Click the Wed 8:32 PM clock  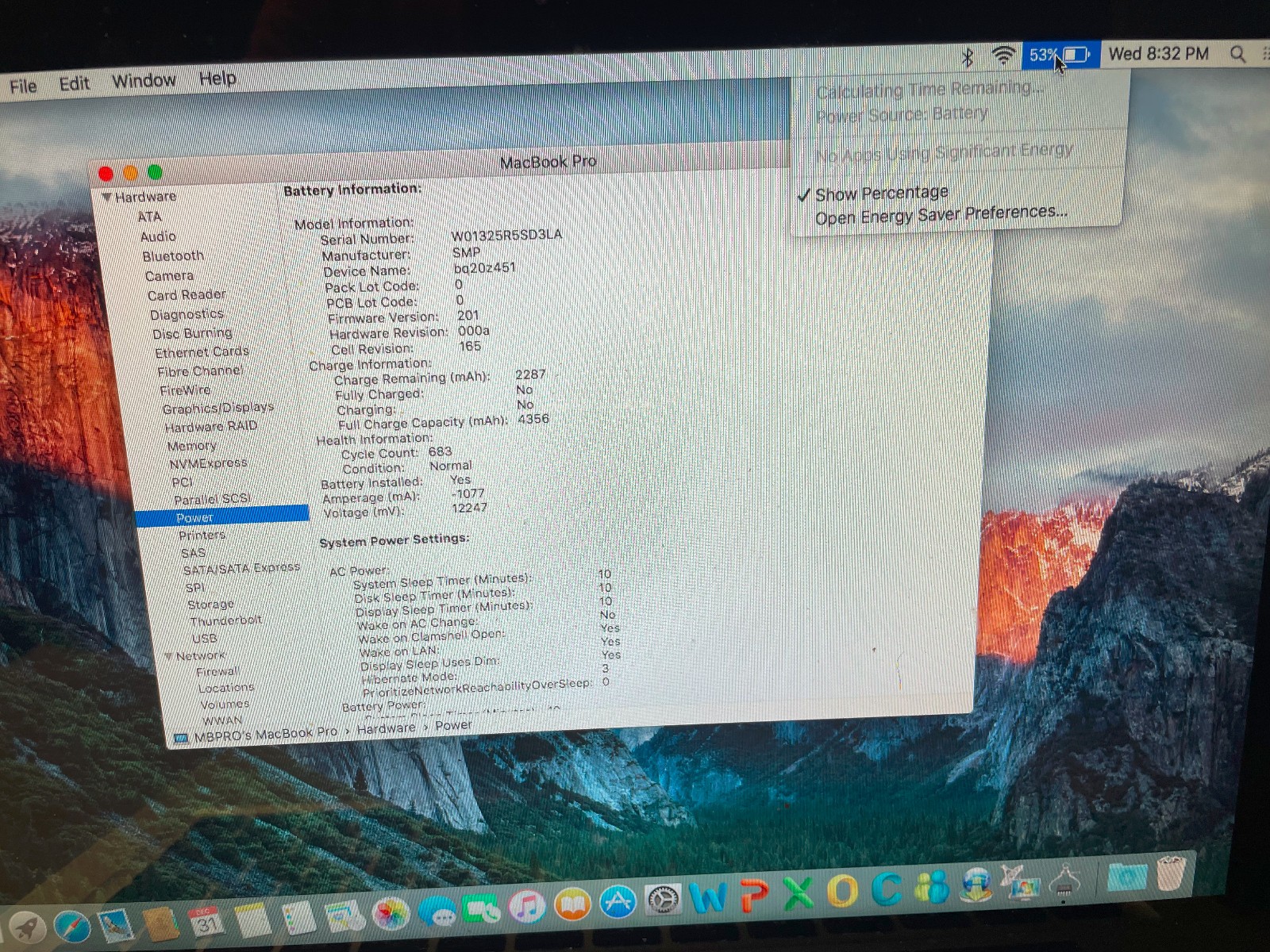[x=1158, y=53]
